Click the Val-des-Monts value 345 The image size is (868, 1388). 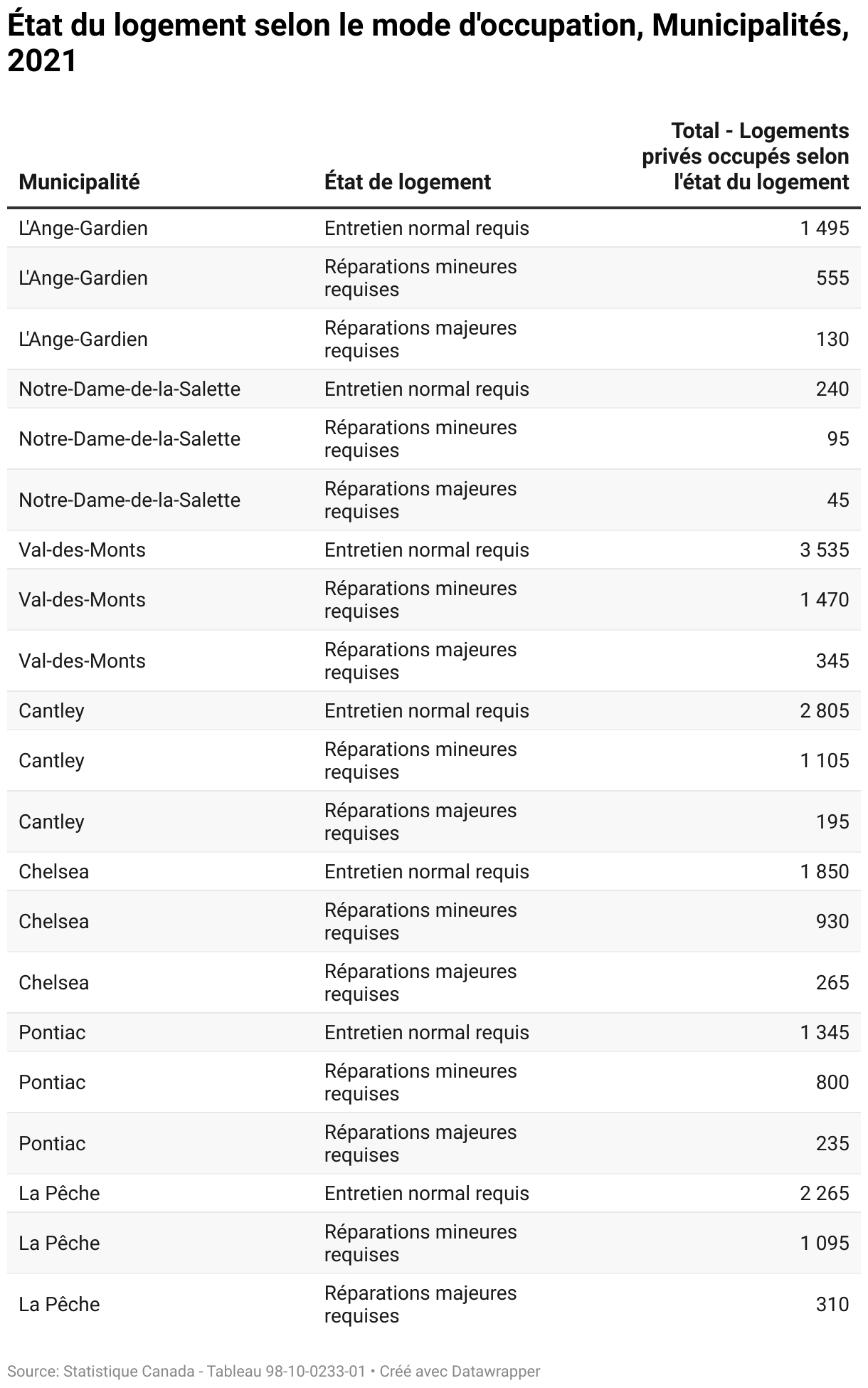click(x=832, y=661)
